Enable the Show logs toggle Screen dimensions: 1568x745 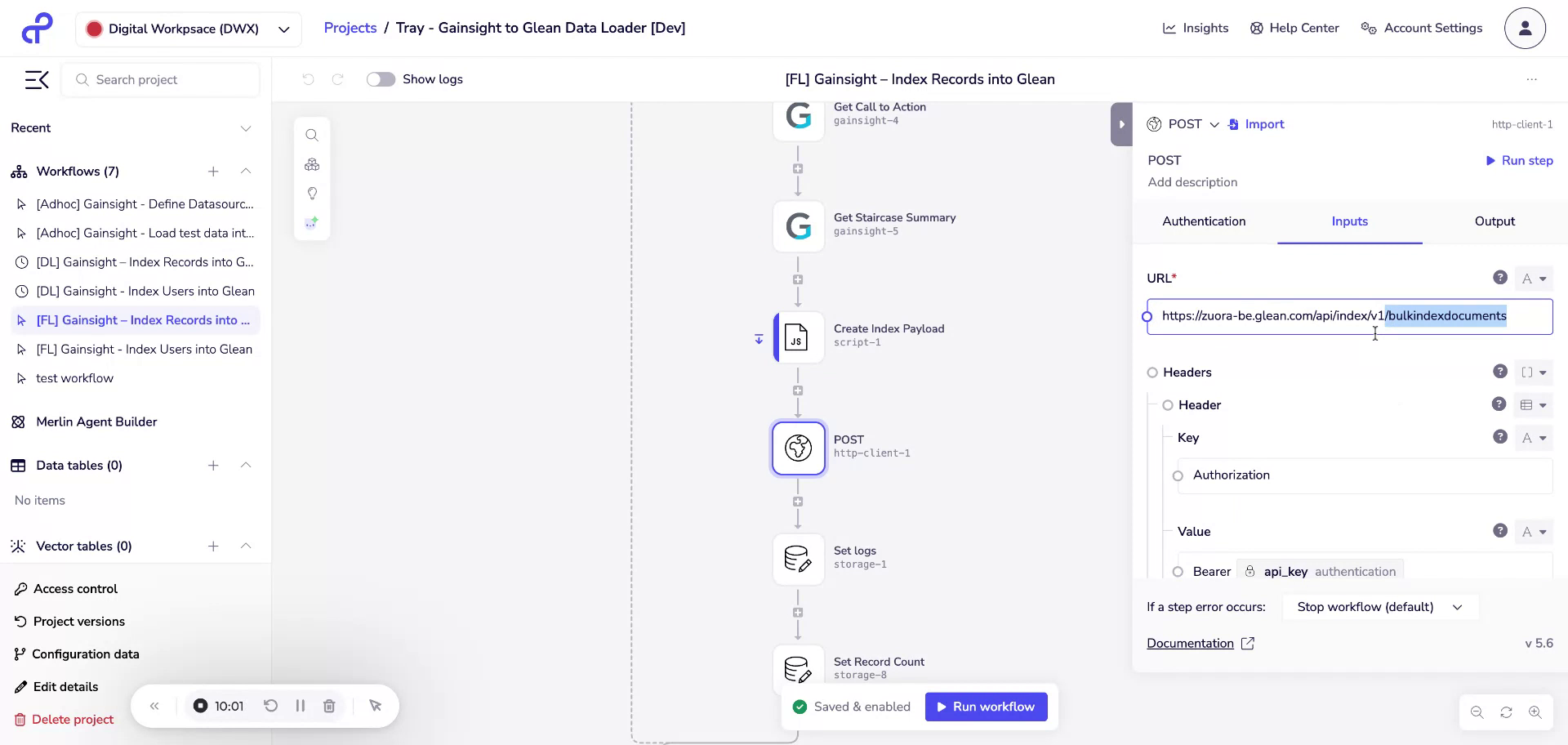point(381,79)
